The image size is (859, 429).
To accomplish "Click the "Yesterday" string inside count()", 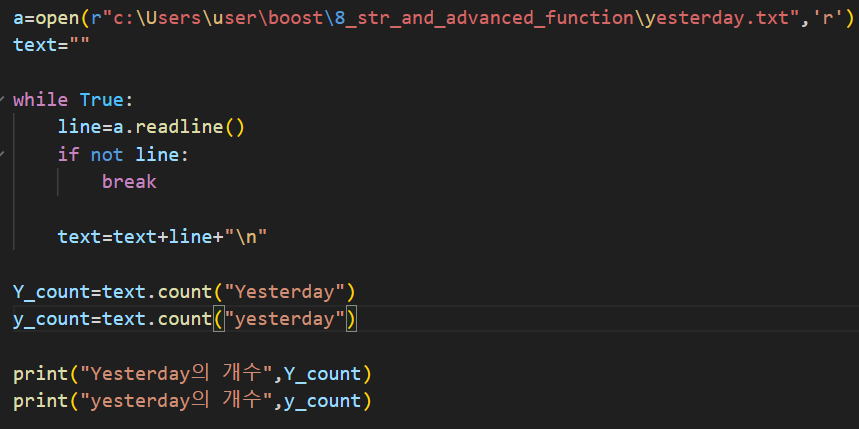I will click(284, 291).
